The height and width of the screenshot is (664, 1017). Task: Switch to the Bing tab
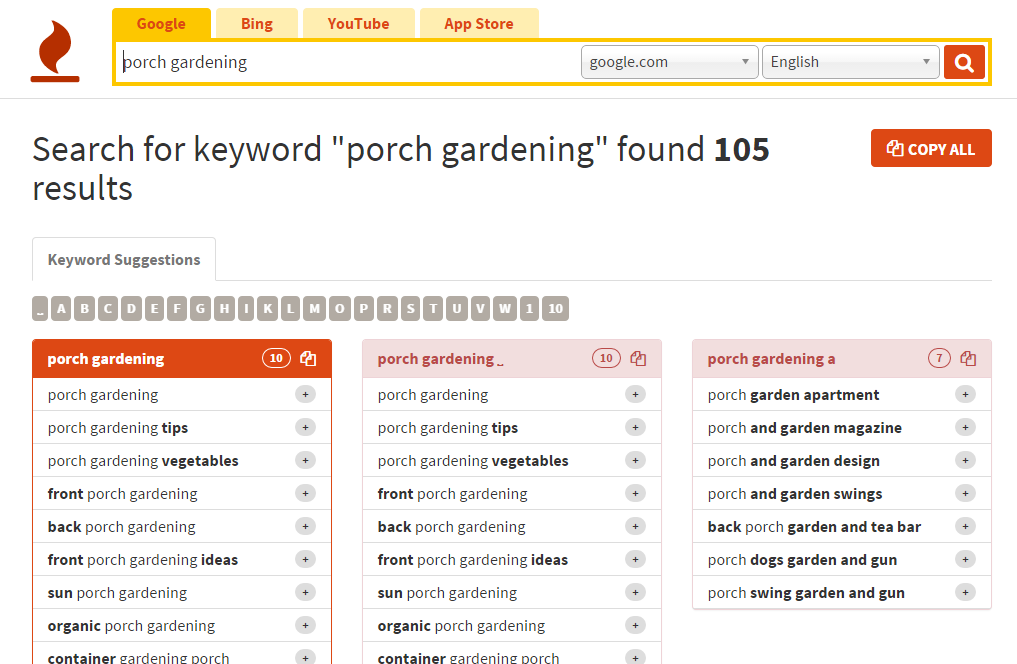(x=257, y=24)
